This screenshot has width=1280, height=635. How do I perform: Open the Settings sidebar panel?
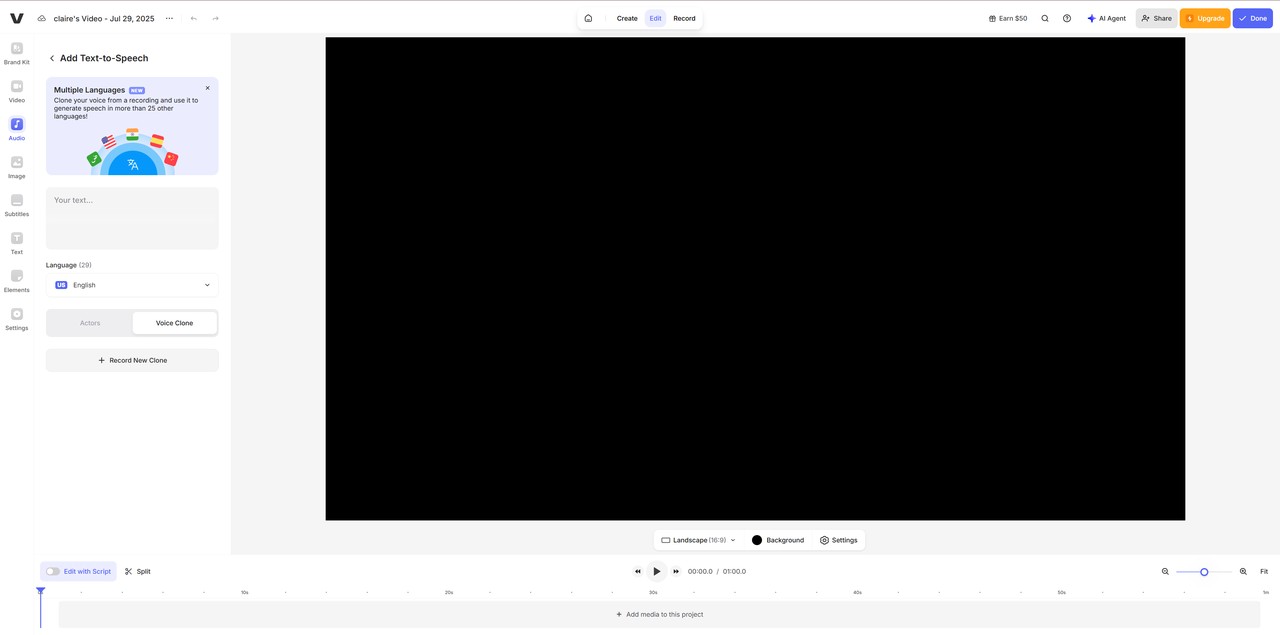[x=17, y=319]
